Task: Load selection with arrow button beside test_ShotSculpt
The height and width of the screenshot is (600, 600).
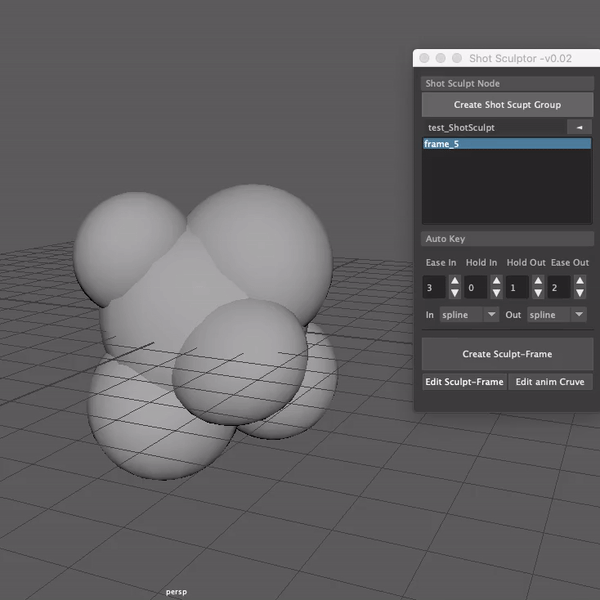Action: (x=579, y=127)
